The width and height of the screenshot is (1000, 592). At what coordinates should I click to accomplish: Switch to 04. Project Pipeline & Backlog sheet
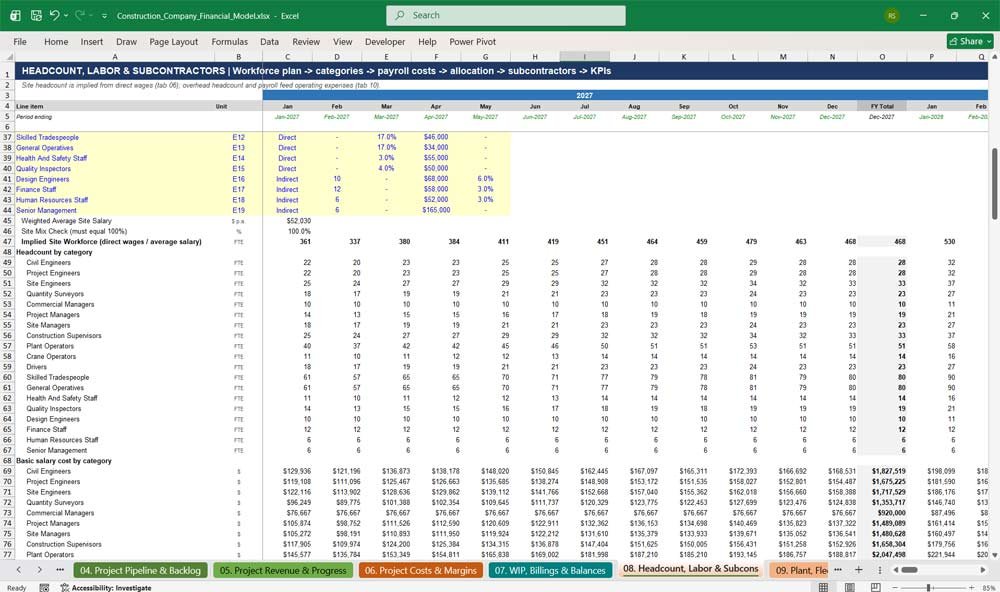pos(140,570)
